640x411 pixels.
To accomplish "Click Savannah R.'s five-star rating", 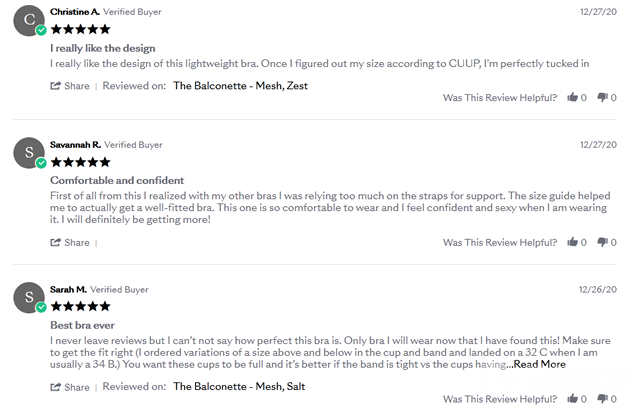I will [80, 162].
